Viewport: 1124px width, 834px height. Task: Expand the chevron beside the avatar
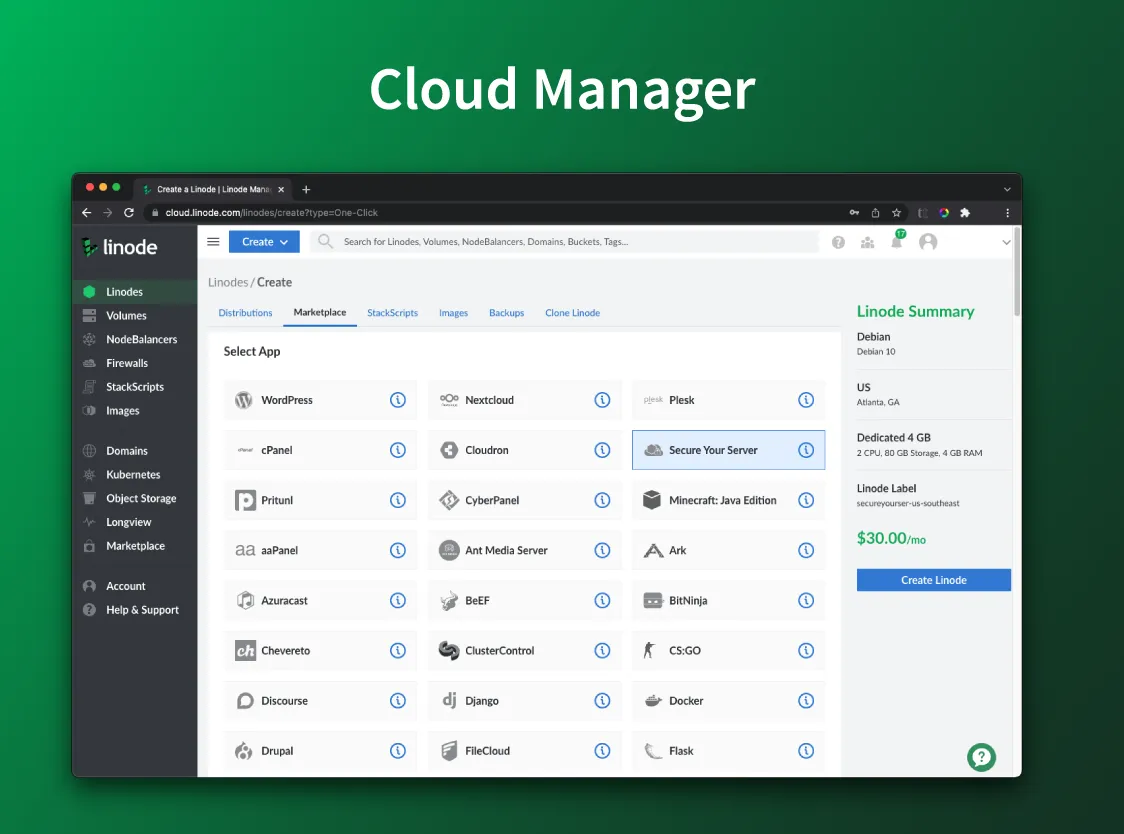(x=1006, y=242)
